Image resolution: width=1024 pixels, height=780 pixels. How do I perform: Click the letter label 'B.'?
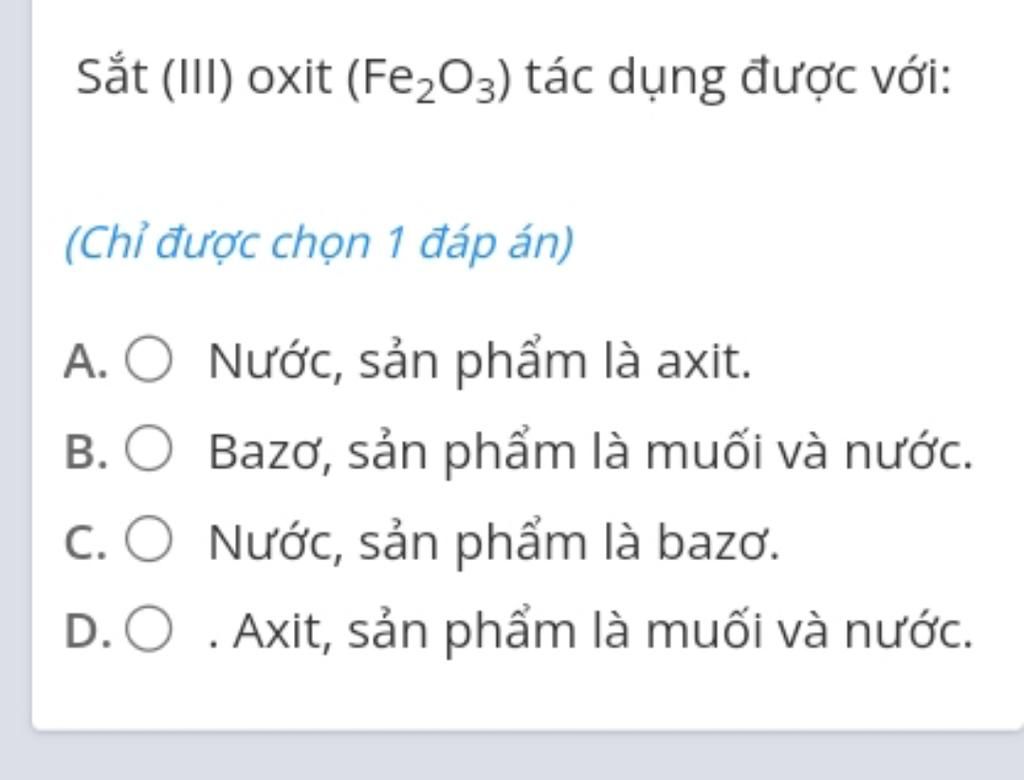click(86, 451)
